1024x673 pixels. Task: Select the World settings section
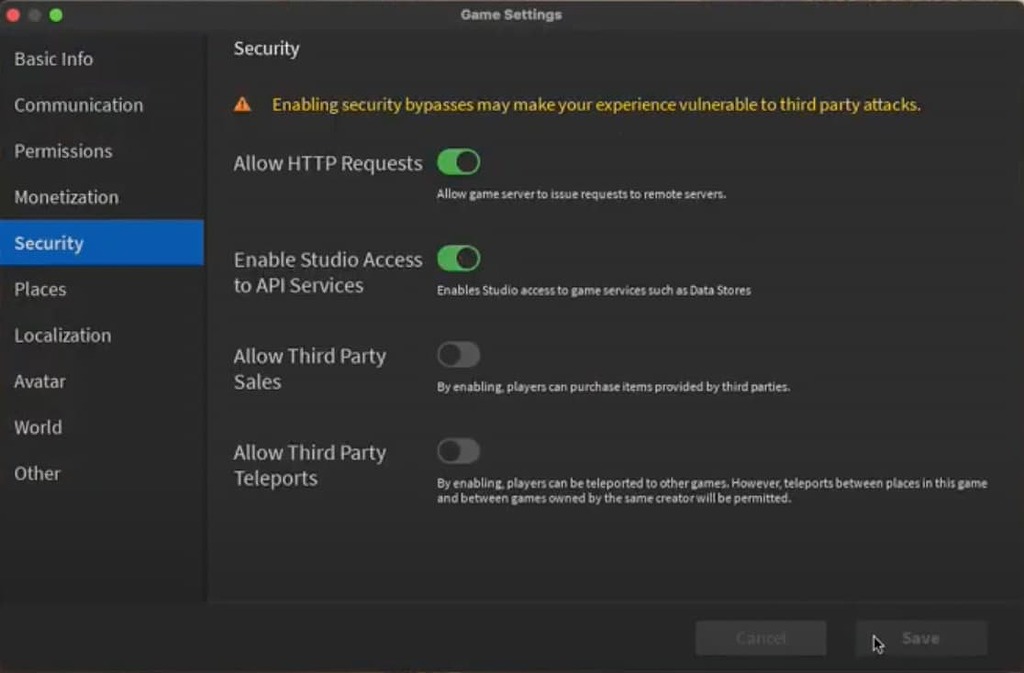point(38,427)
